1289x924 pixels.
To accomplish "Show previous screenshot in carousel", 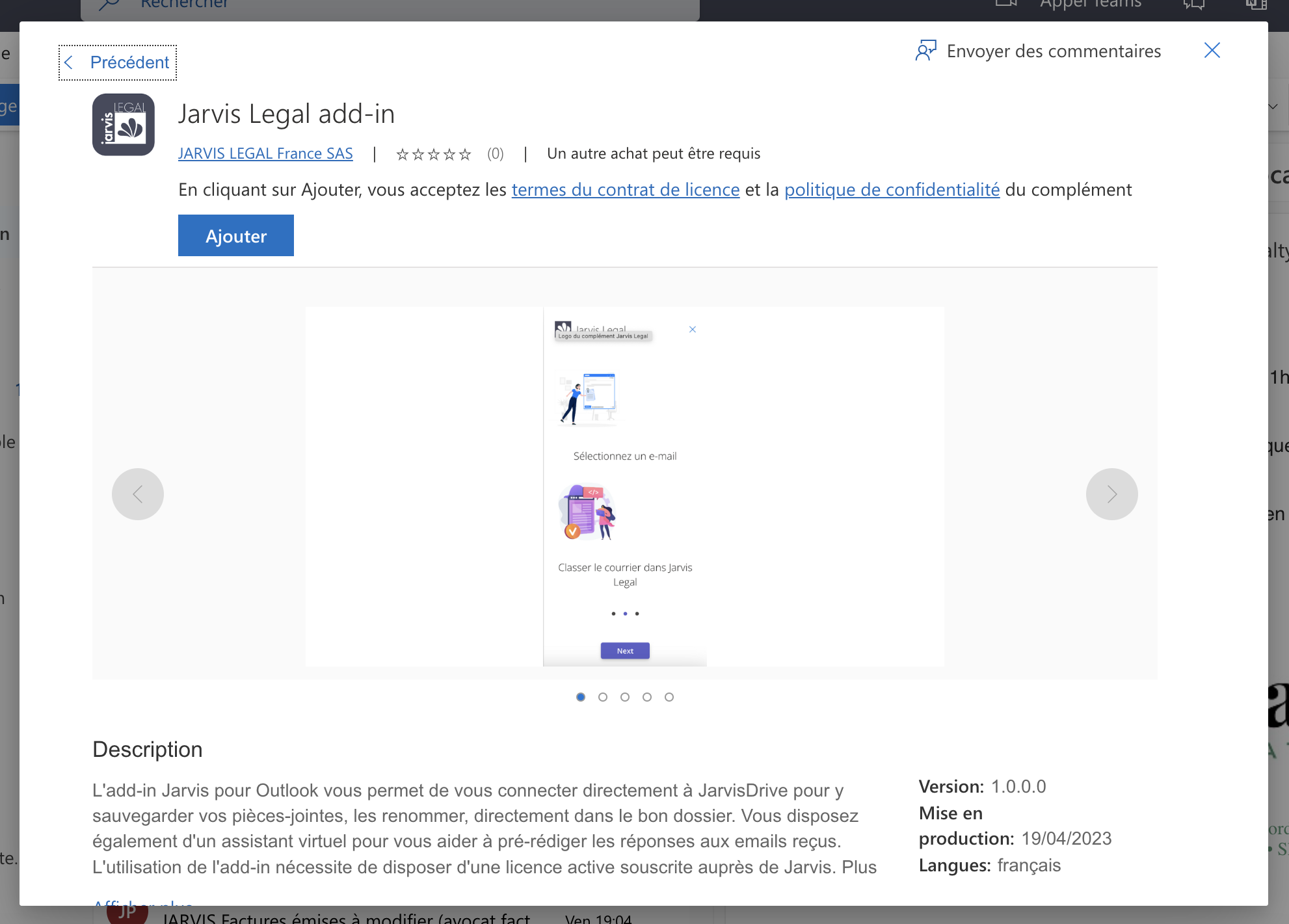I will click(x=138, y=494).
